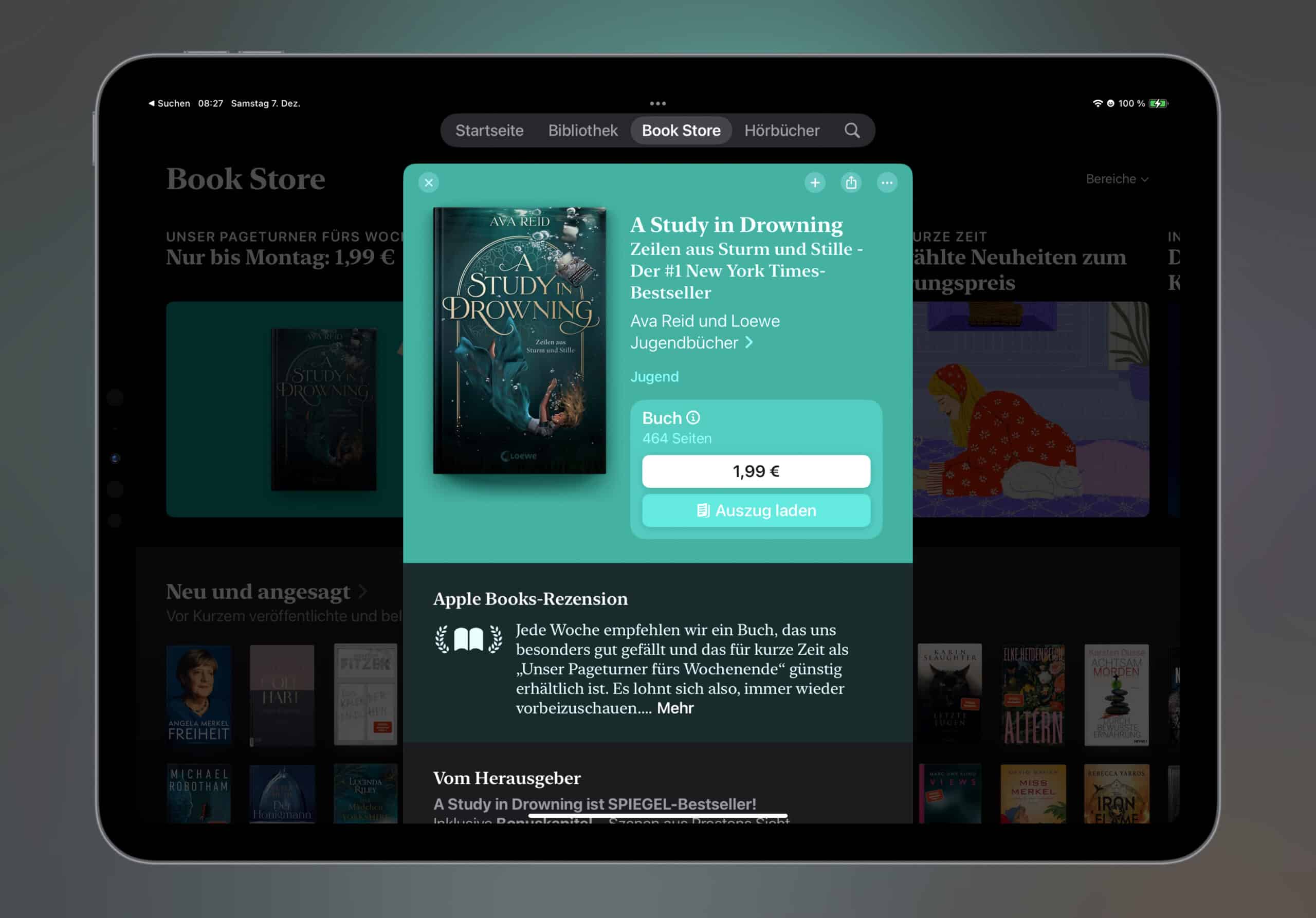Image resolution: width=1316 pixels, height=918 pixels.
Task: Tap the illustrated woman with cat banner
Action: 1031,409
